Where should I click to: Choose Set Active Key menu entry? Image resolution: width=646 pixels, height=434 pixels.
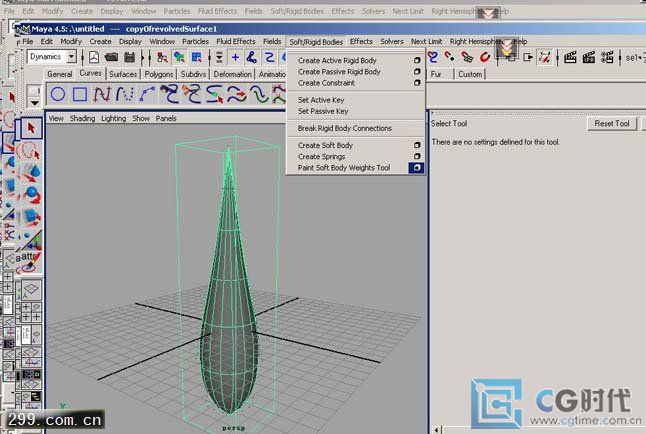[x=321, y=100]
